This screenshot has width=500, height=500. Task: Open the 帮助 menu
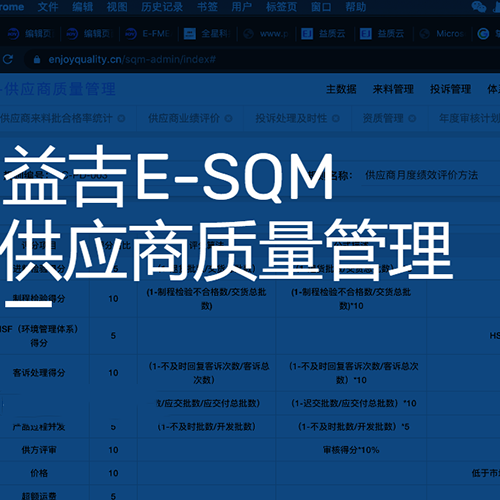pyautogui.click(x=356, y=7)
